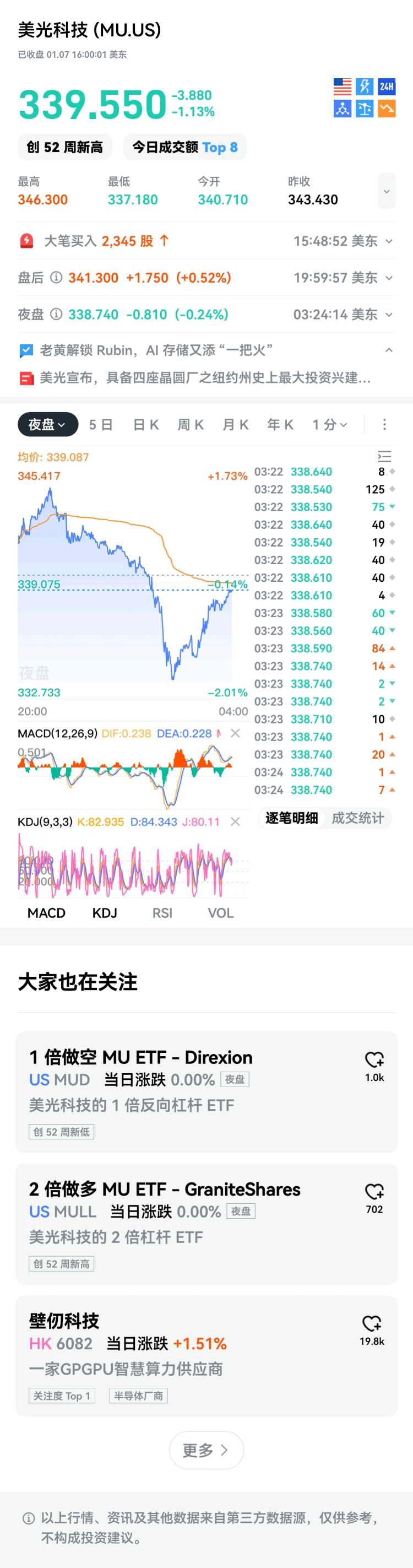Viewport: 413px width, 1568px height.
Task: Select the KDJ indicator tab
Action: (105, 913)
